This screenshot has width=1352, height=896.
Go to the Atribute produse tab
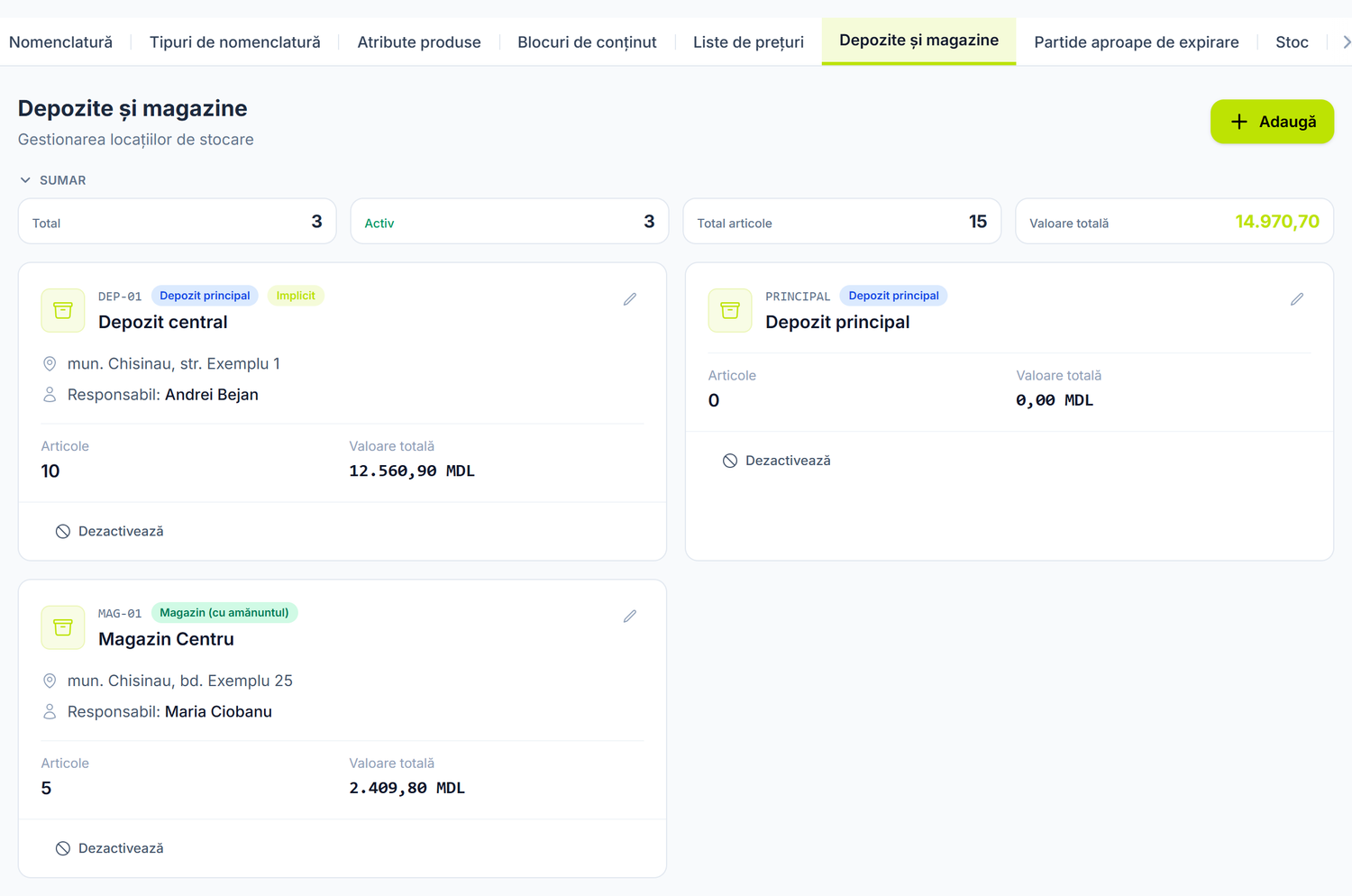click(419, 42)
